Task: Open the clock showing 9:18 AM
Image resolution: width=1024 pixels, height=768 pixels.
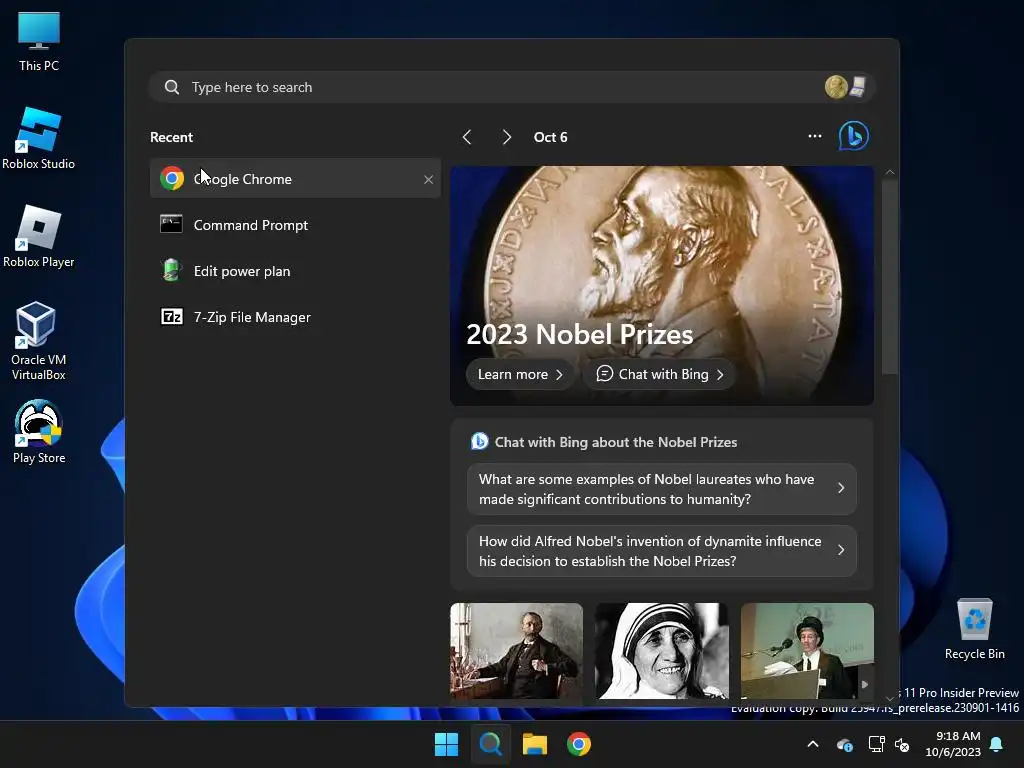Action: (x=953, y=744)
